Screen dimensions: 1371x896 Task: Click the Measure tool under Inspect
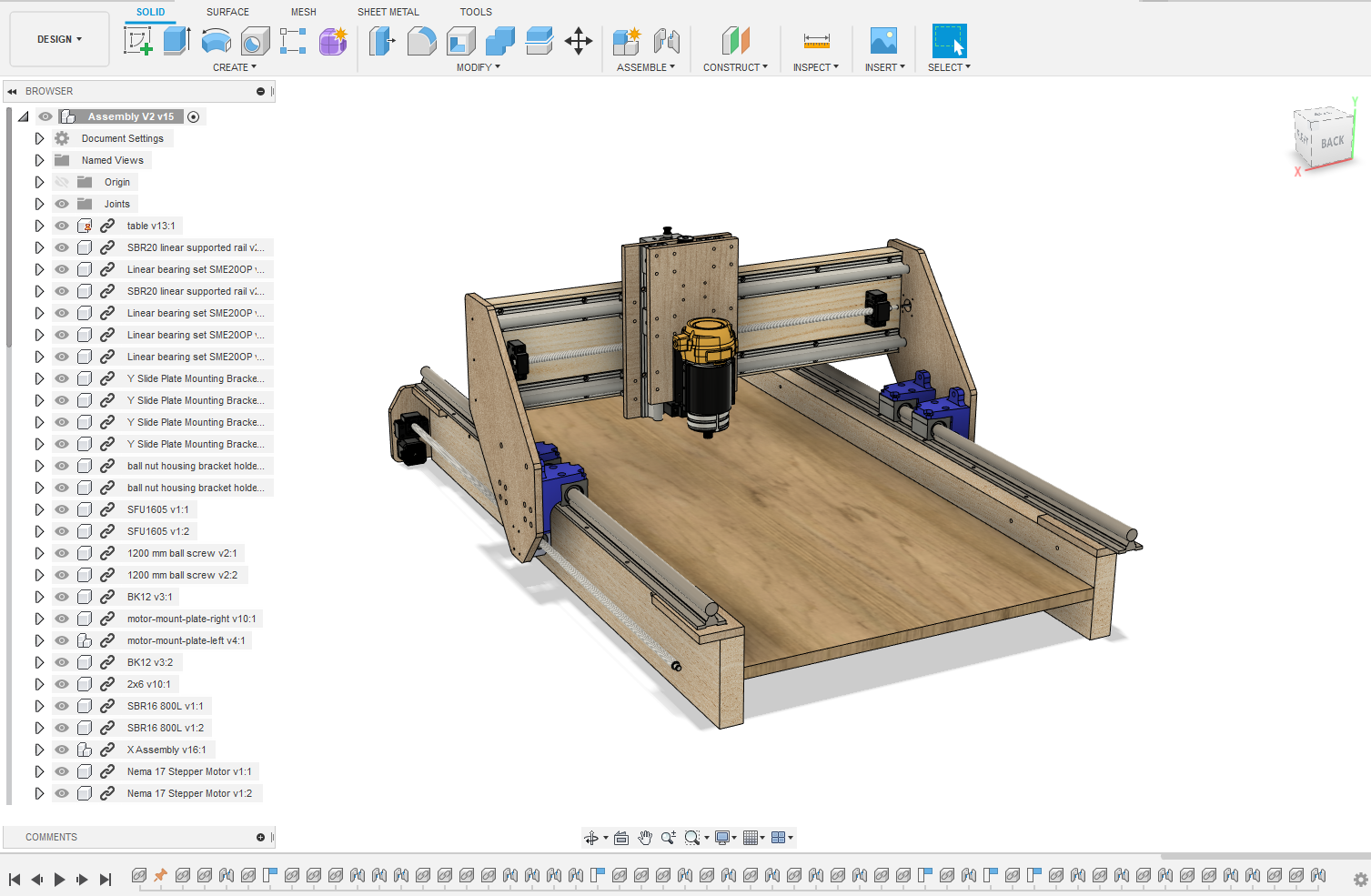(816, 41)
